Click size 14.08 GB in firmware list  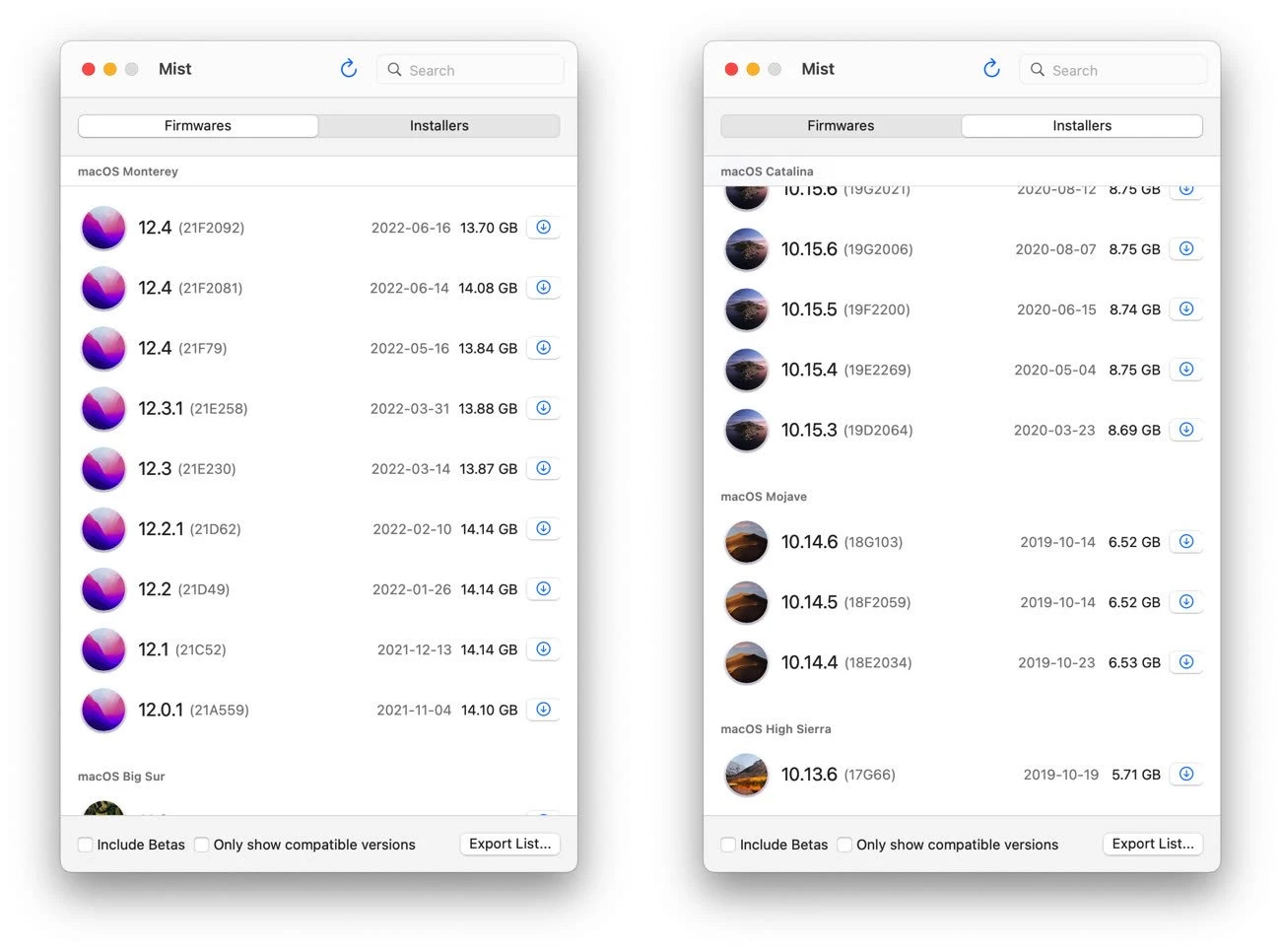pos(488,288)
